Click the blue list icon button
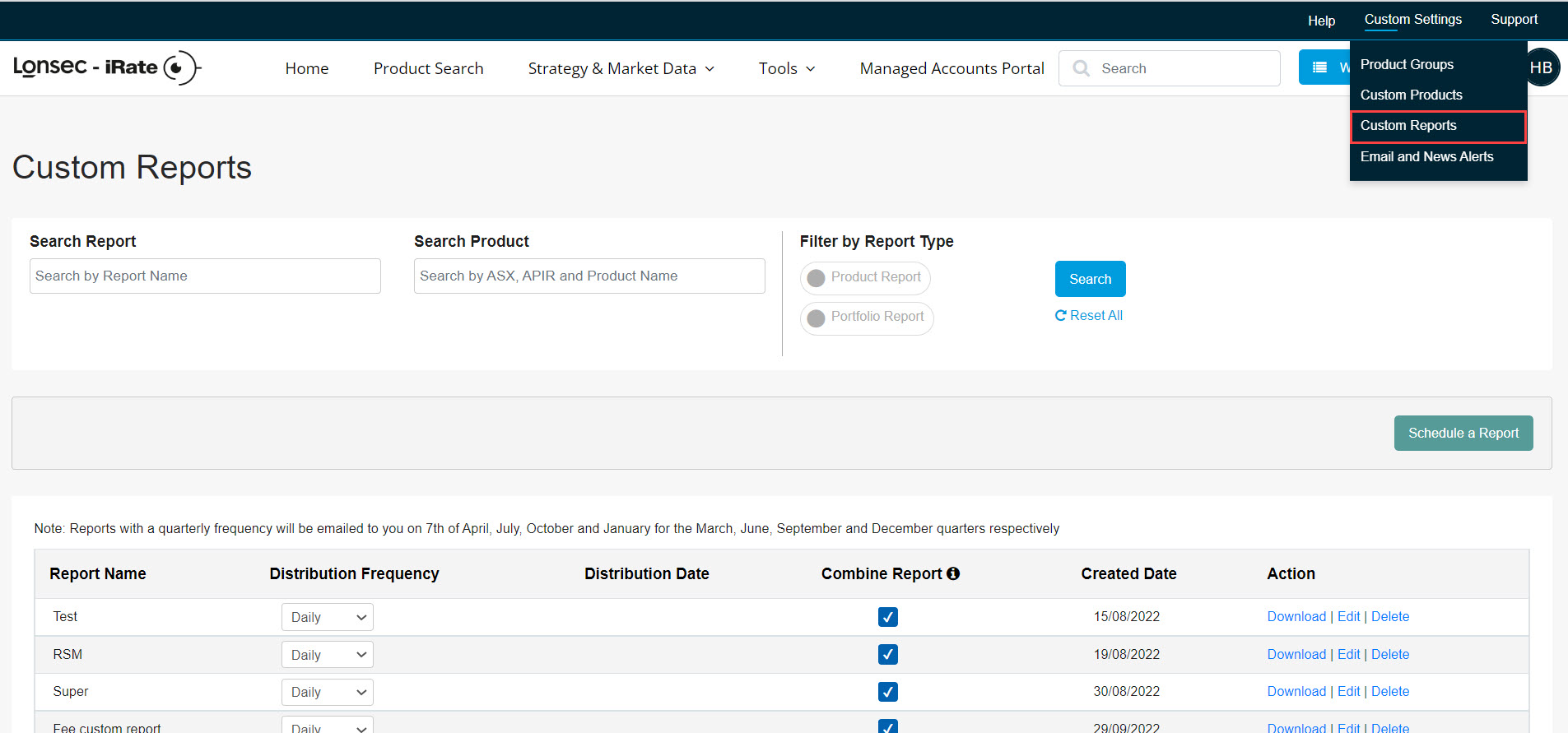The image size is (1568, 733). point(1320,67)
